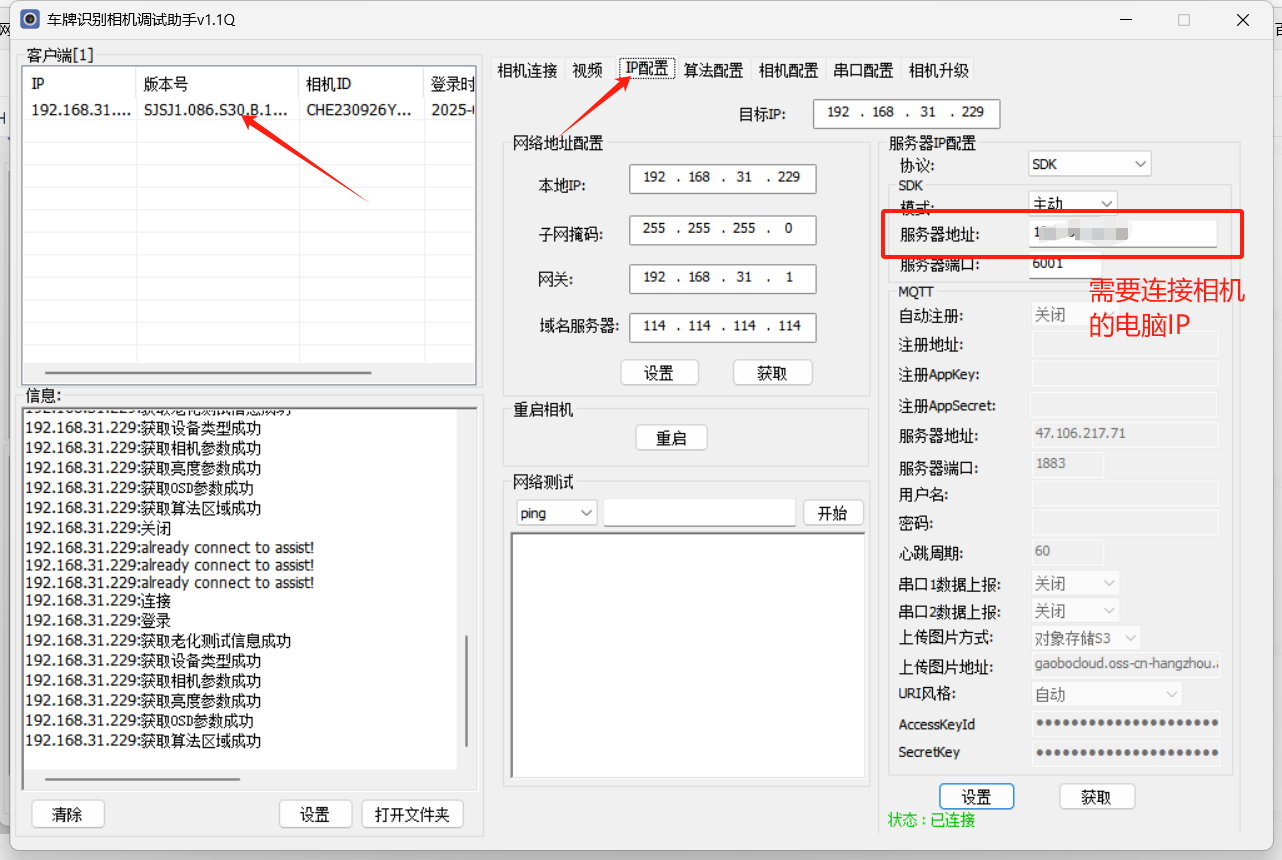Click the app icon in the title bar

tap(30, 19)
